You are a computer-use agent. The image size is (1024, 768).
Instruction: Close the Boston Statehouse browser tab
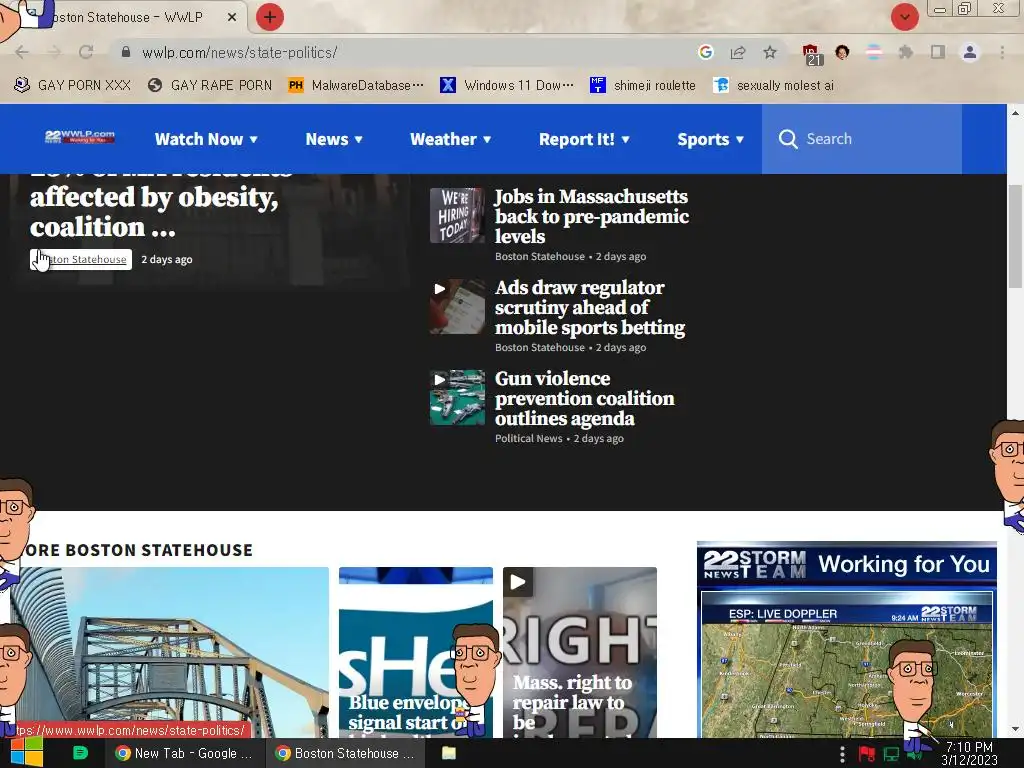click(232, 18)
